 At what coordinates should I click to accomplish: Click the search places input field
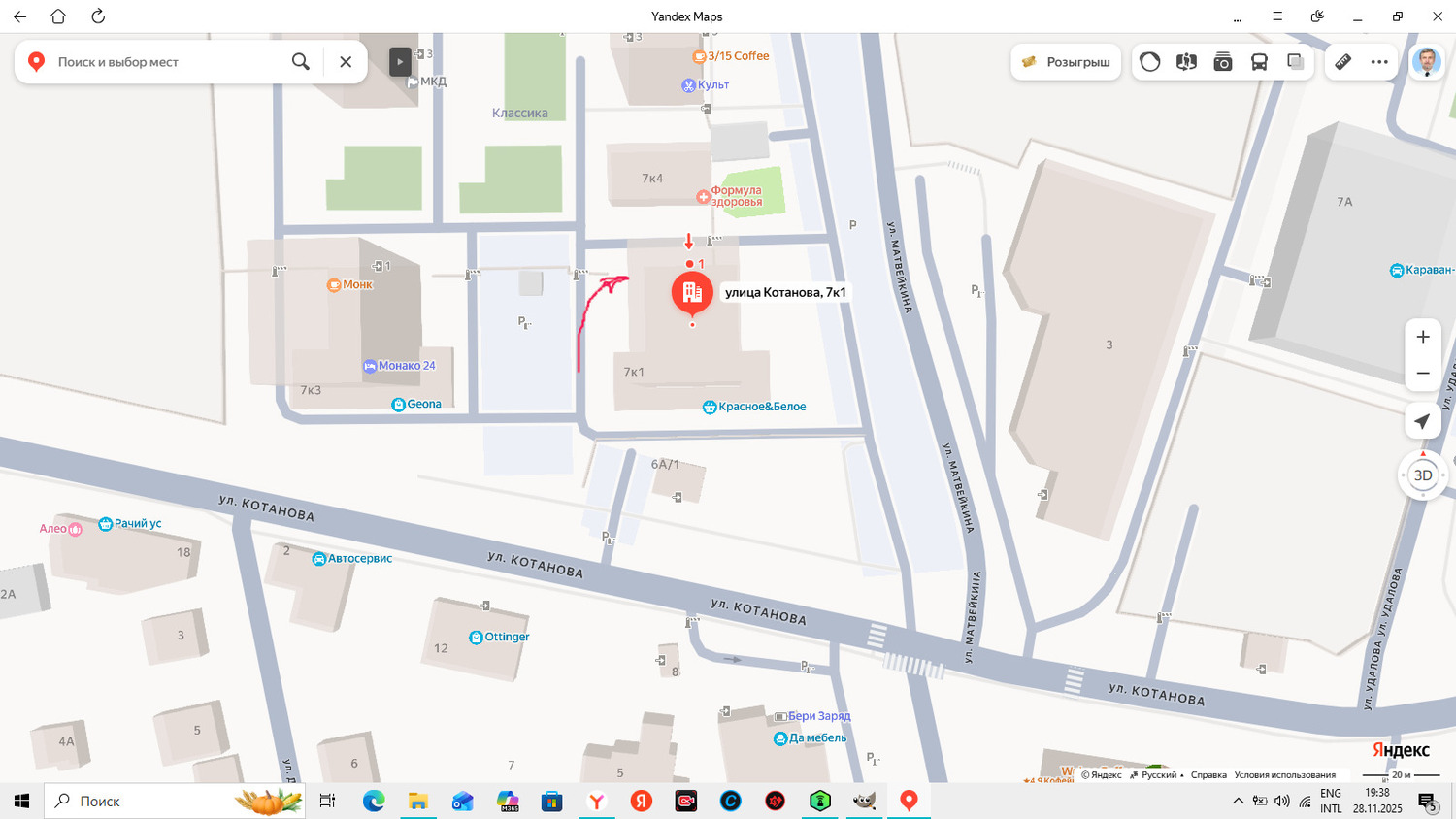[165, 62]
